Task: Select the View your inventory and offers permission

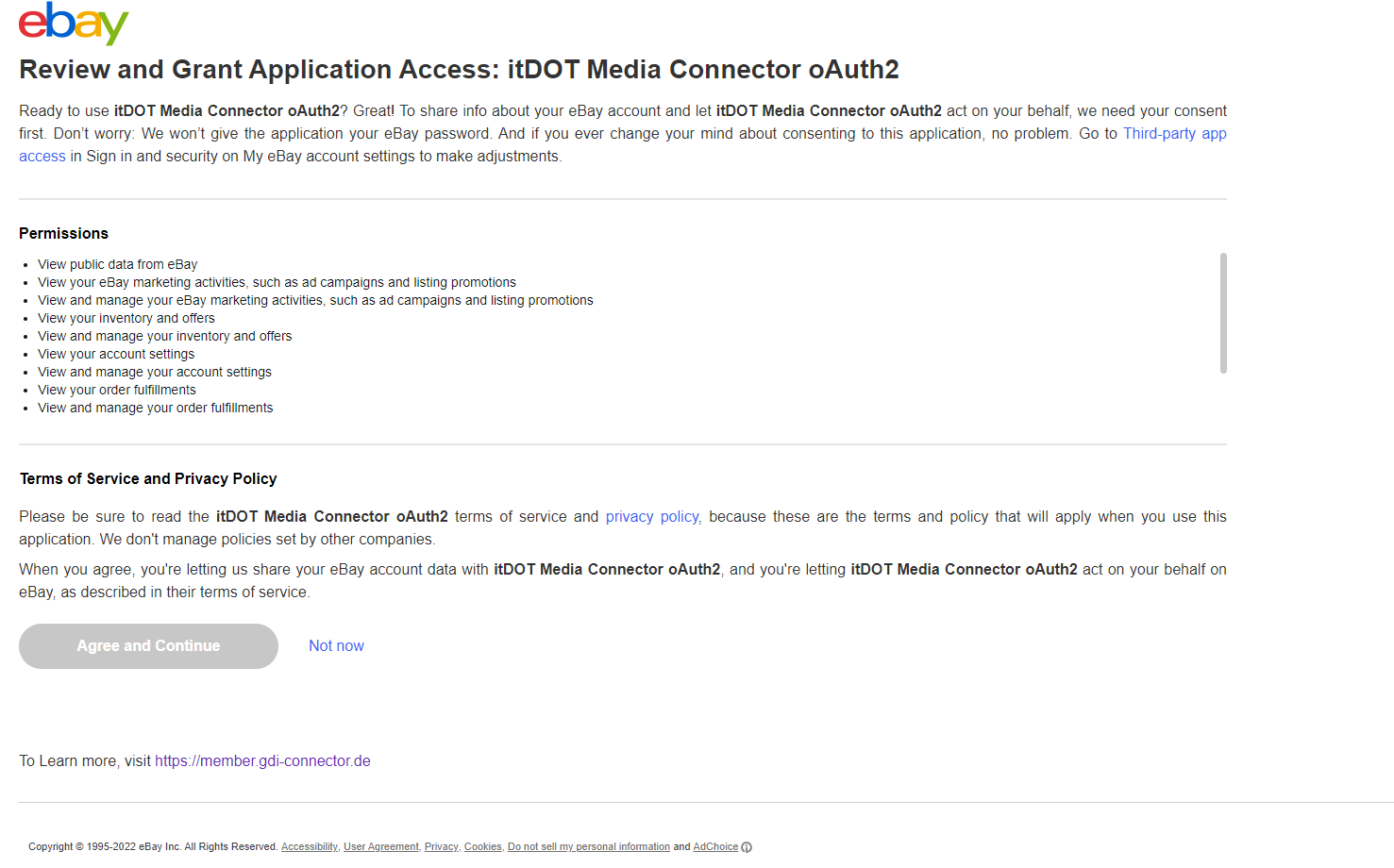Action: 126,319
